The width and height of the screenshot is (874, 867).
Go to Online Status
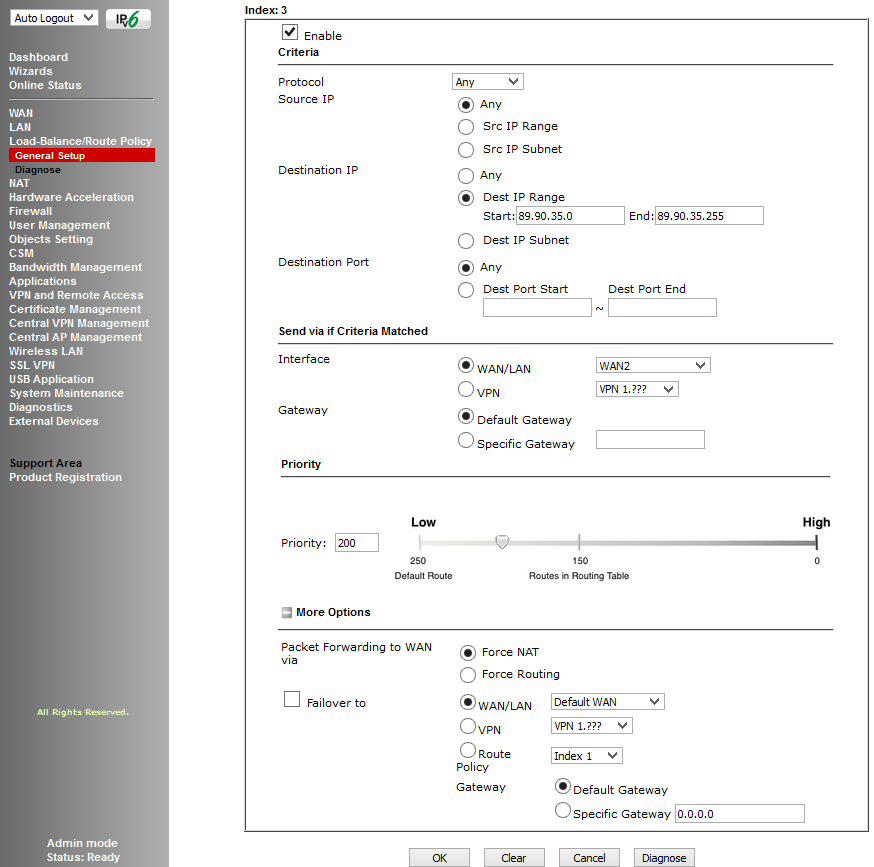[45, 85]
